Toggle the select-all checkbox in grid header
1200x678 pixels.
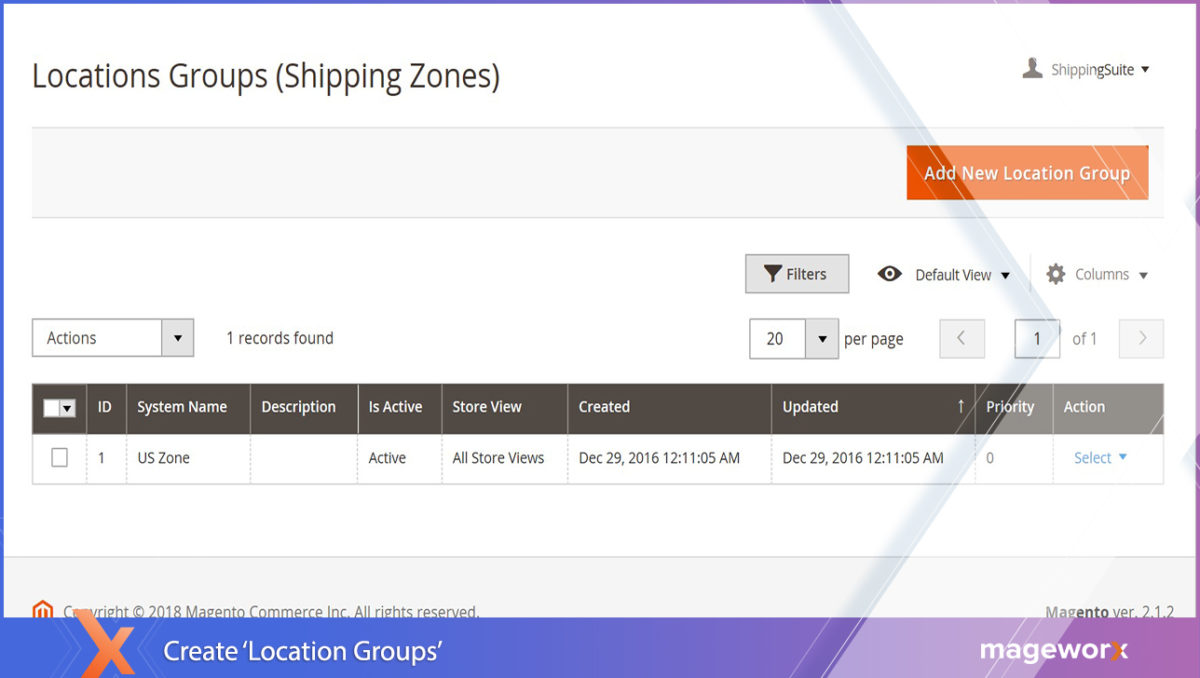pos(50,408)
